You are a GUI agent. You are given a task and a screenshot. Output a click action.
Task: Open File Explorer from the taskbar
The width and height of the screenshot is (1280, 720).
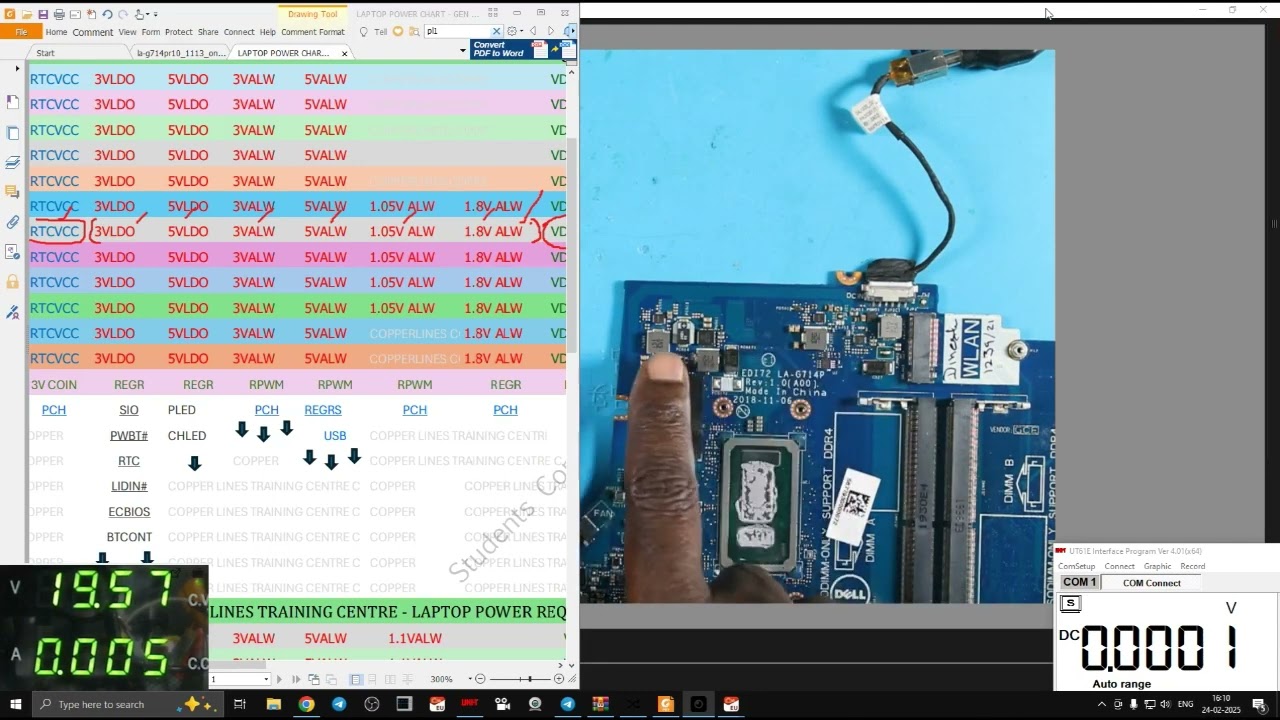tap(273, 704)
